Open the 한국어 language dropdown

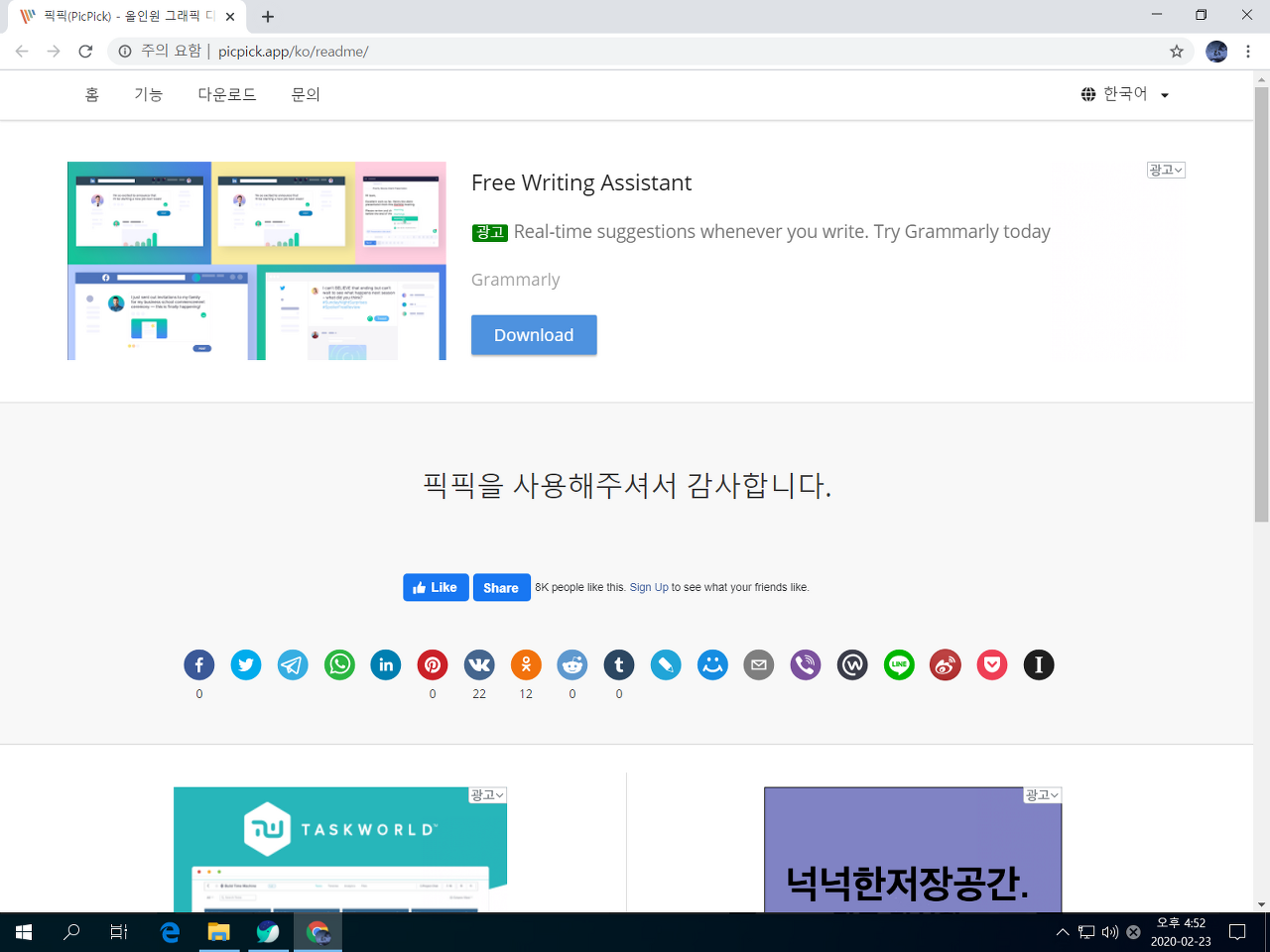[1125, 94]
